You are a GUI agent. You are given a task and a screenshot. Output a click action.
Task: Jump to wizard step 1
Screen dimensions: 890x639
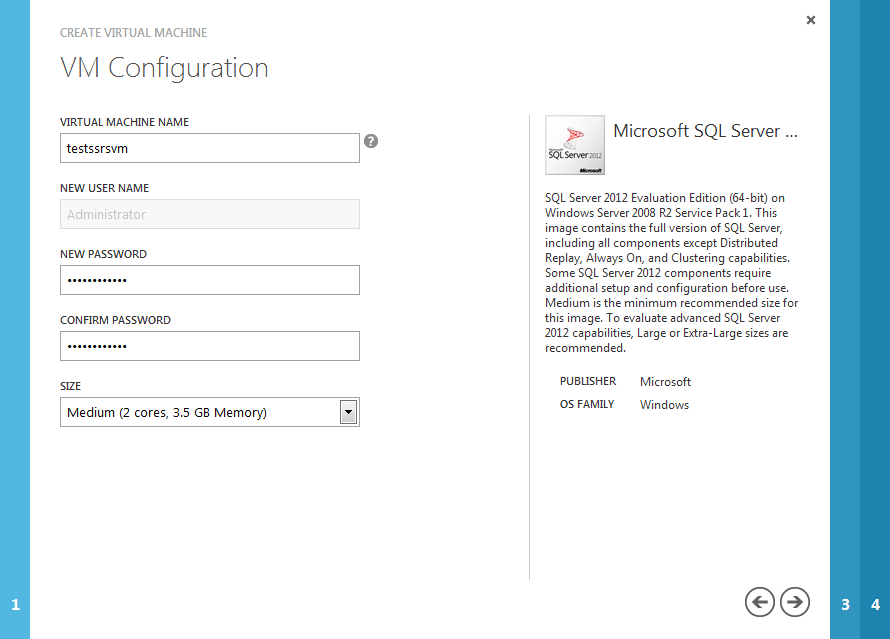(15, 604)
